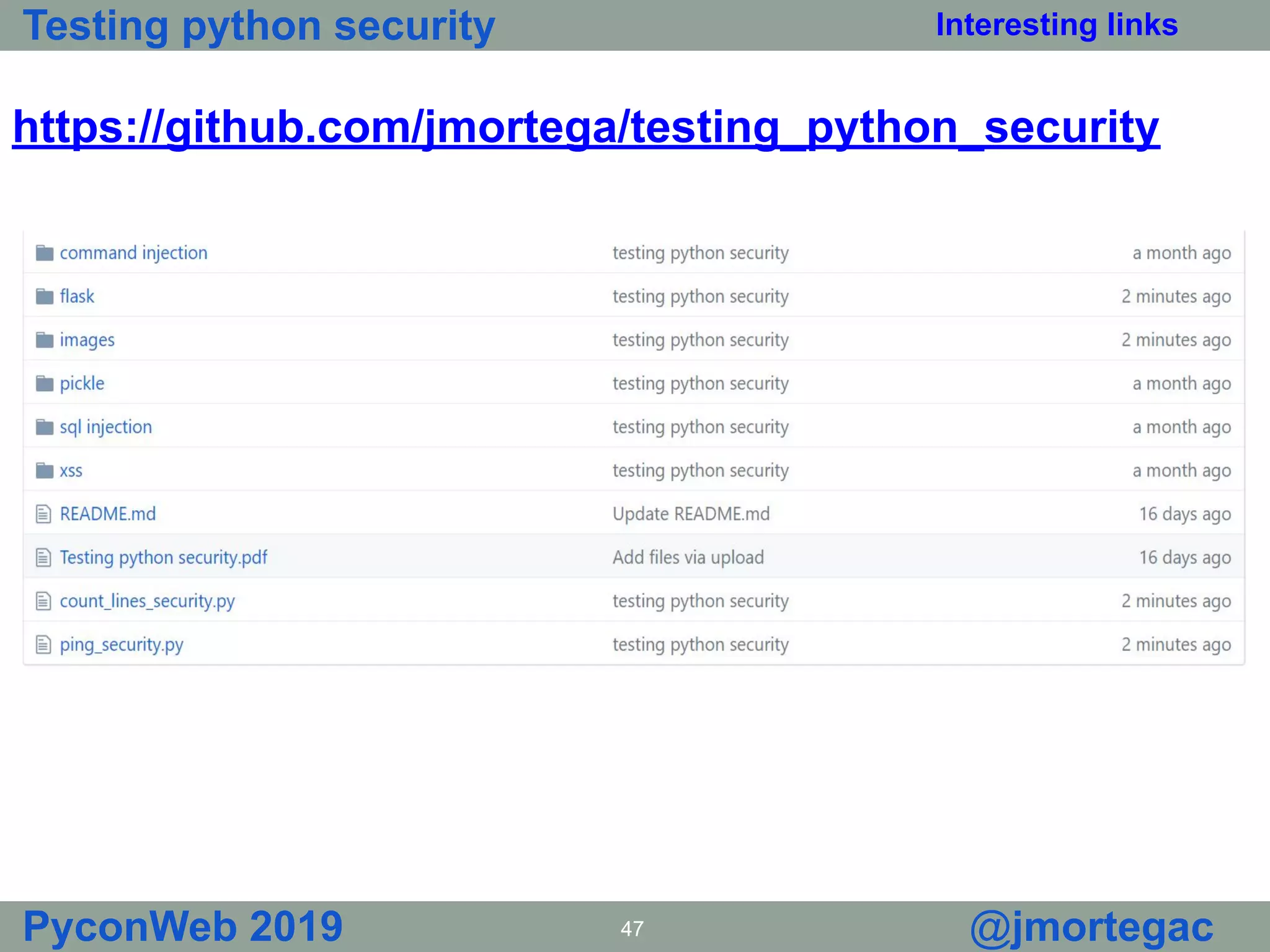
Task: Click the 'Interesting links' header text
Action: coord(1057,25)
